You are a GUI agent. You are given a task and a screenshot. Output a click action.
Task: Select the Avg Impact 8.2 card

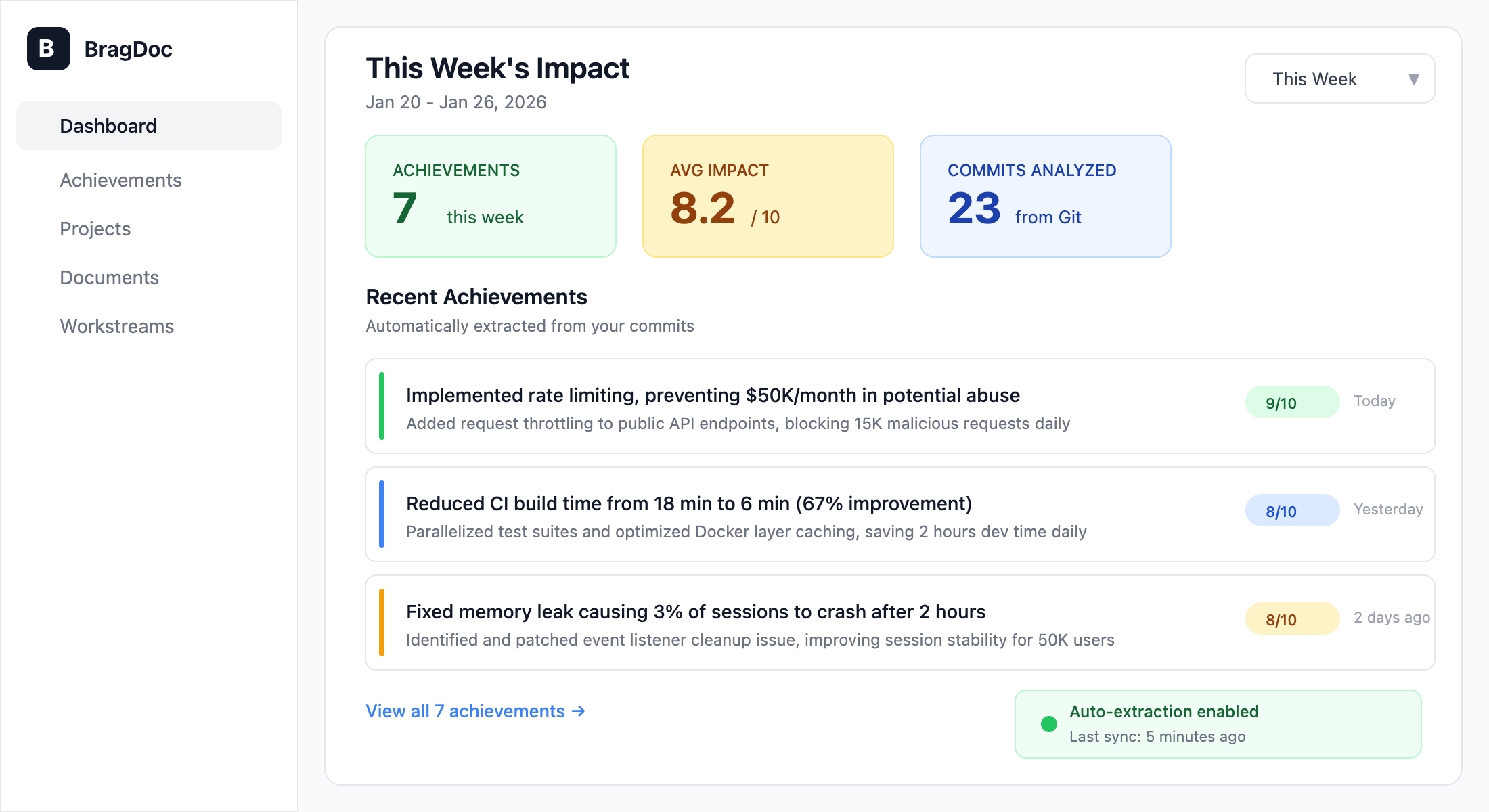[x=768, y=196]
